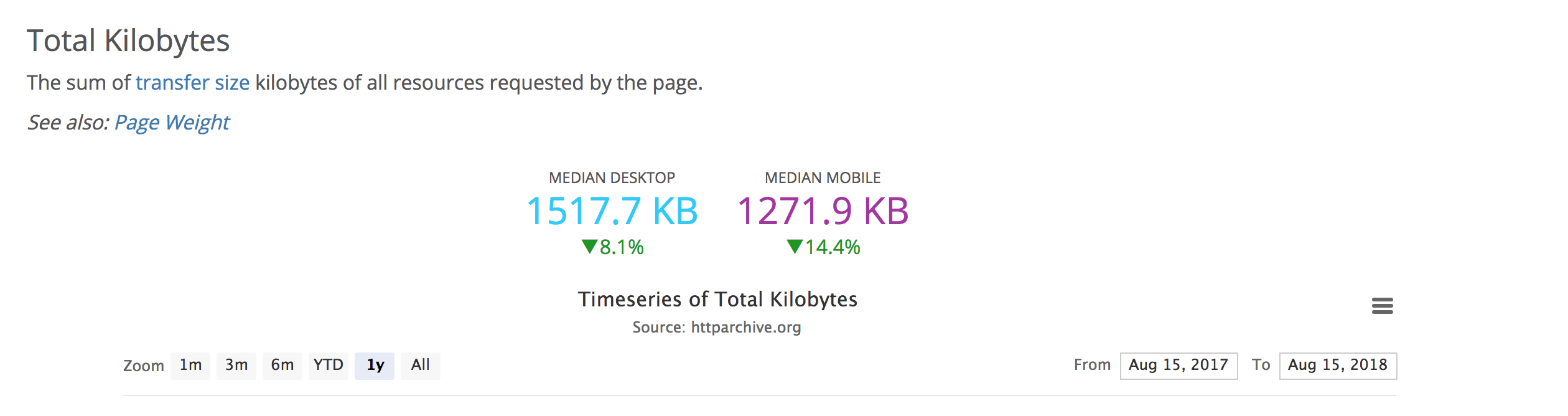Viewport: 1568px width, 416px height.
Task: Open the transfer size link
Action: click(192, 83)
